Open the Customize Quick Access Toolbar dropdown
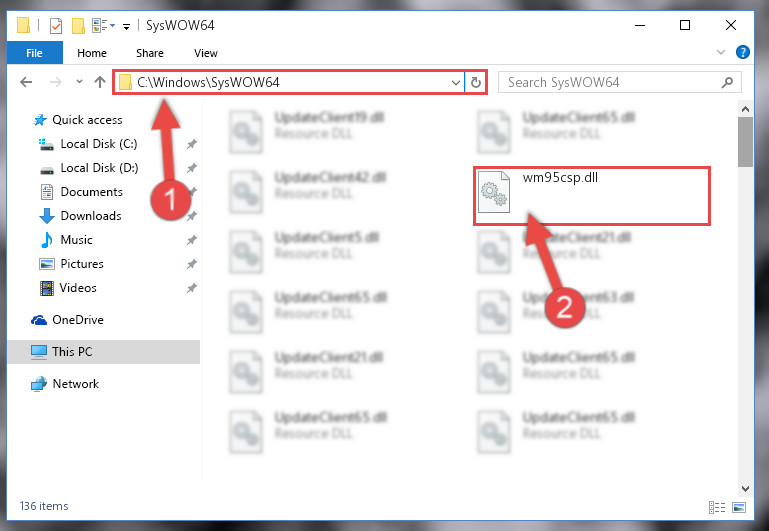 127,26
